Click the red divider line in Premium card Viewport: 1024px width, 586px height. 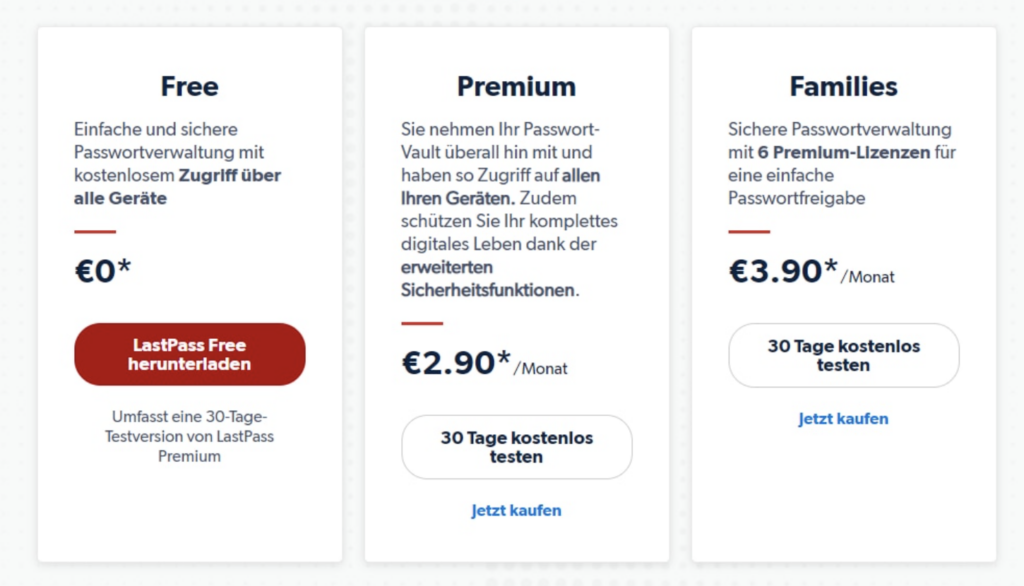422,323
